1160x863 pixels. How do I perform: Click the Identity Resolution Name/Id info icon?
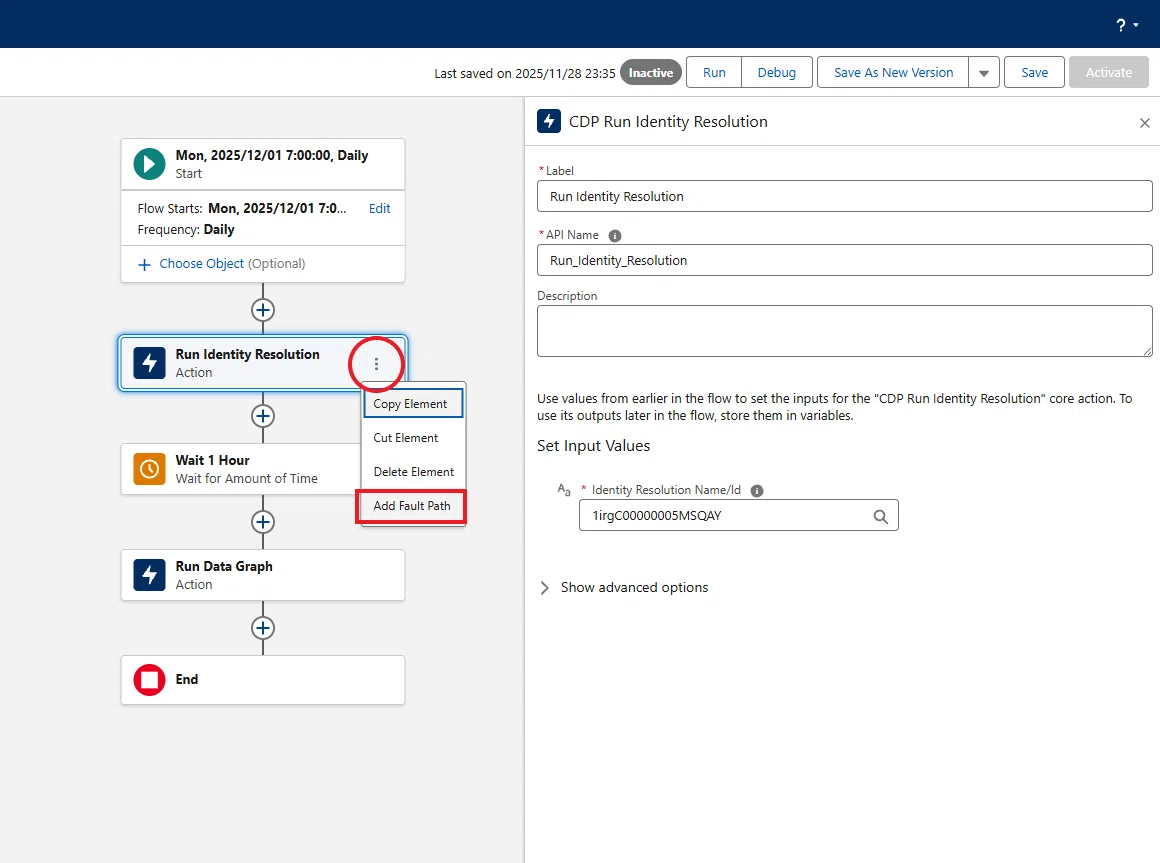(x=757, y=490)
